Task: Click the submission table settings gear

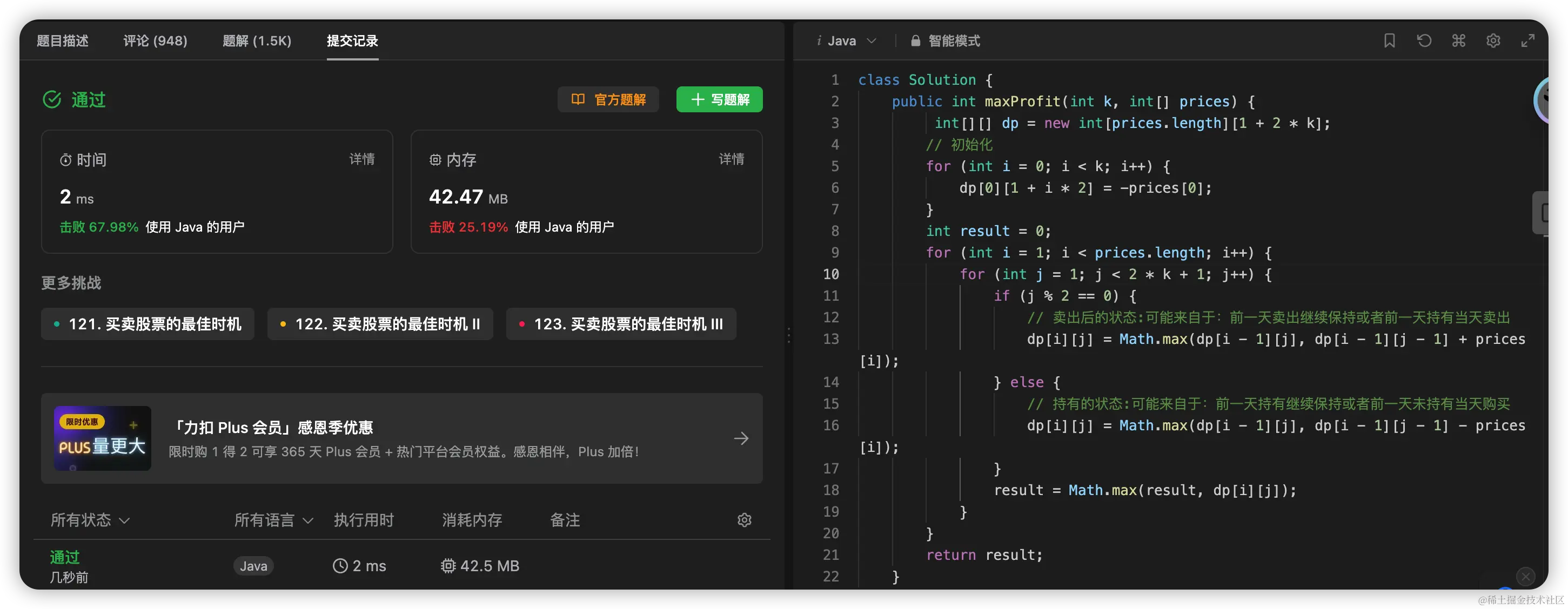Action: pyautogui.click(x=744, y=520)
